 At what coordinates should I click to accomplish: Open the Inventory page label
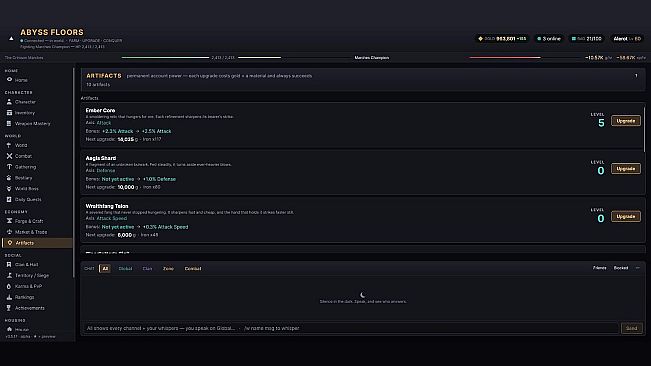click(x=25, y=113)
